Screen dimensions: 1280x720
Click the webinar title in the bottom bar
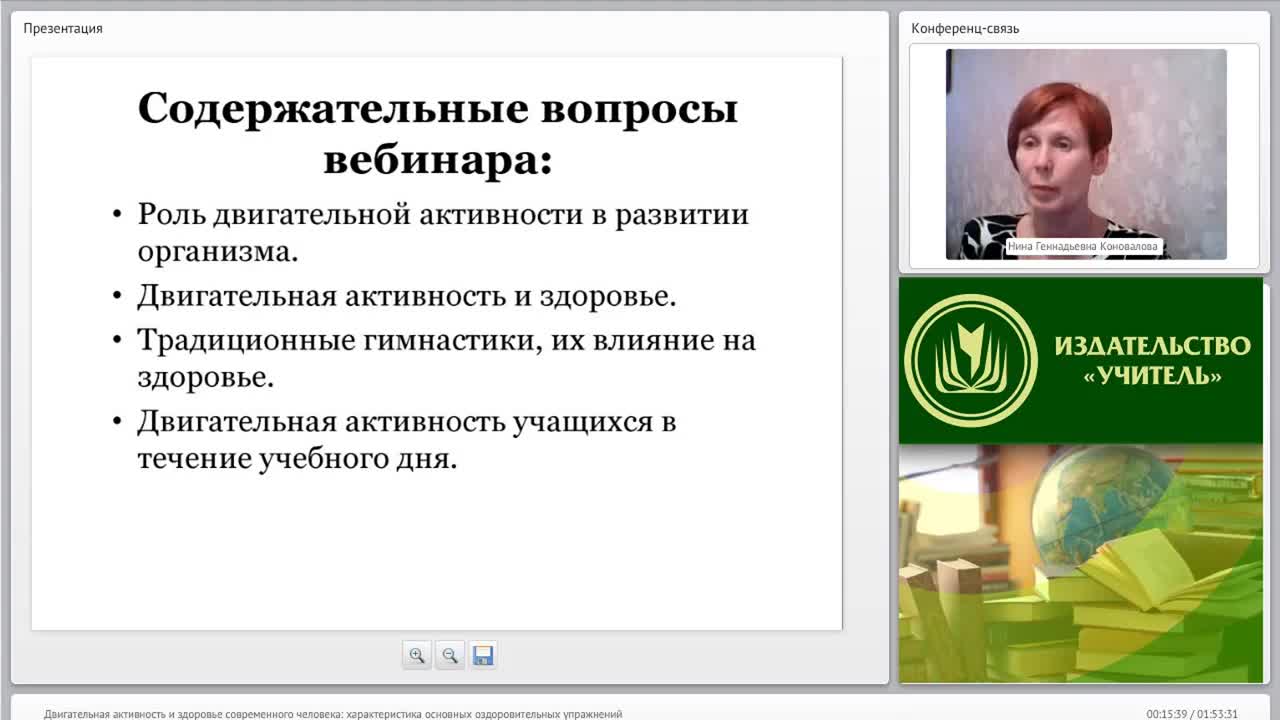(333, 714)
